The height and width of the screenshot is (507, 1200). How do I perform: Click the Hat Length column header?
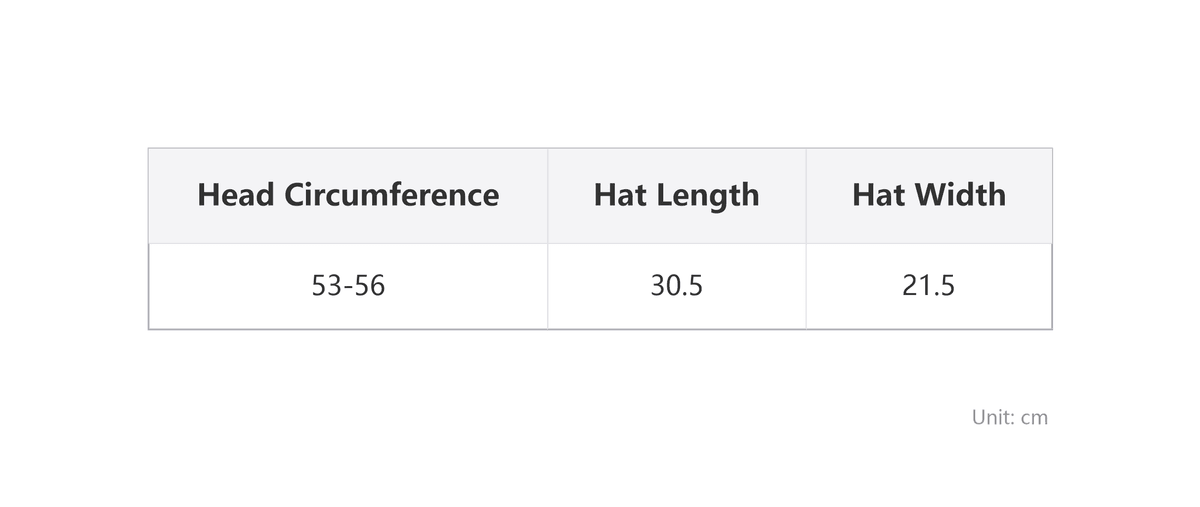(677, 195)
